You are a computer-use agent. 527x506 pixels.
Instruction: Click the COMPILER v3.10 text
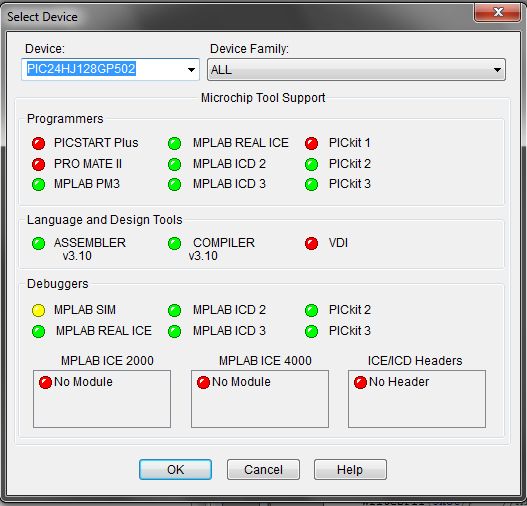221,249
